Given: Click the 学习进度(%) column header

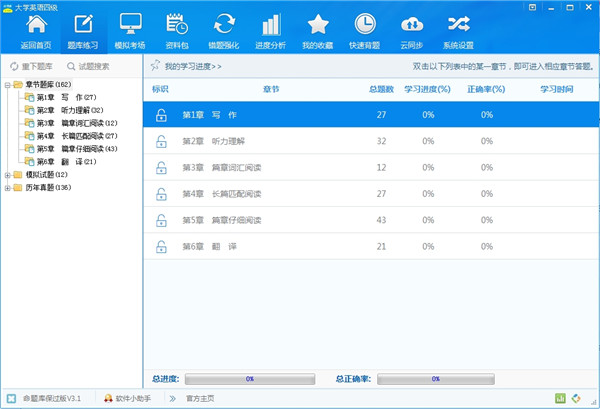Looking at the screenshot, I should tap(427, 89).
